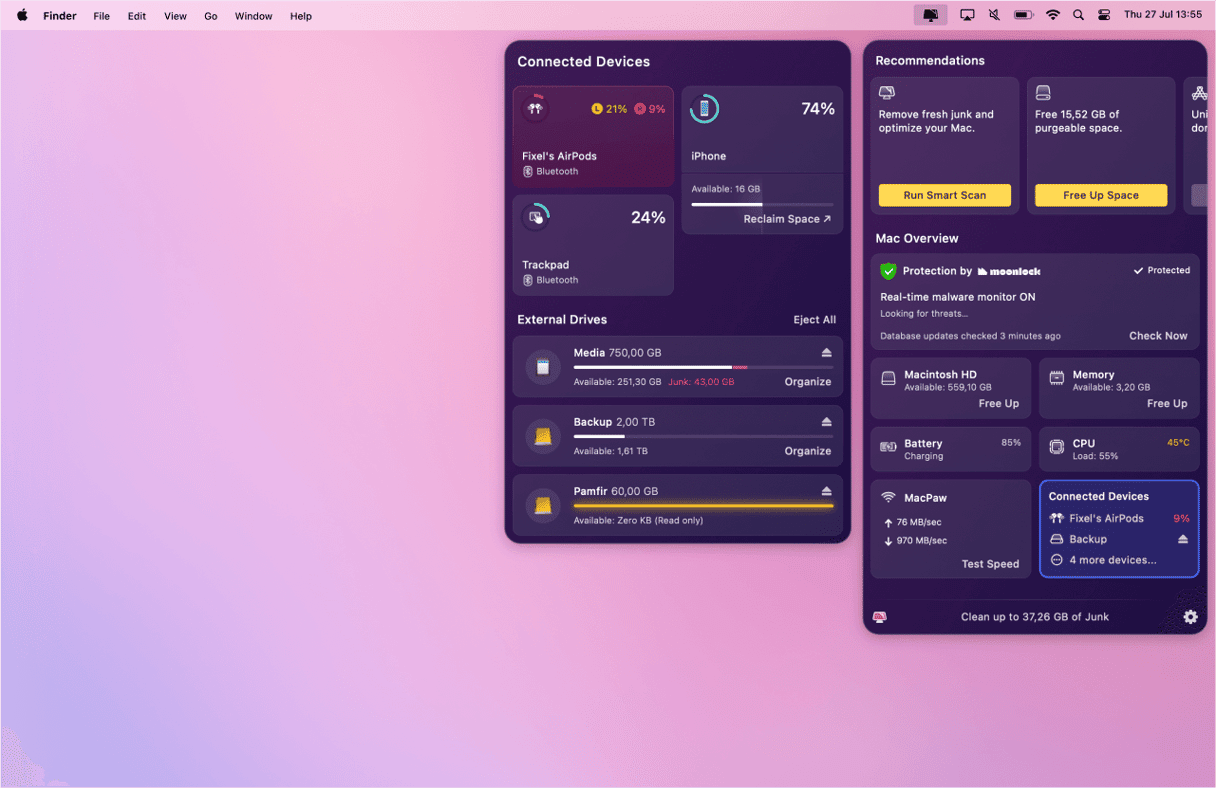Click the 'Protected' status badge
1216x788 pixels.
(1162, 271)
